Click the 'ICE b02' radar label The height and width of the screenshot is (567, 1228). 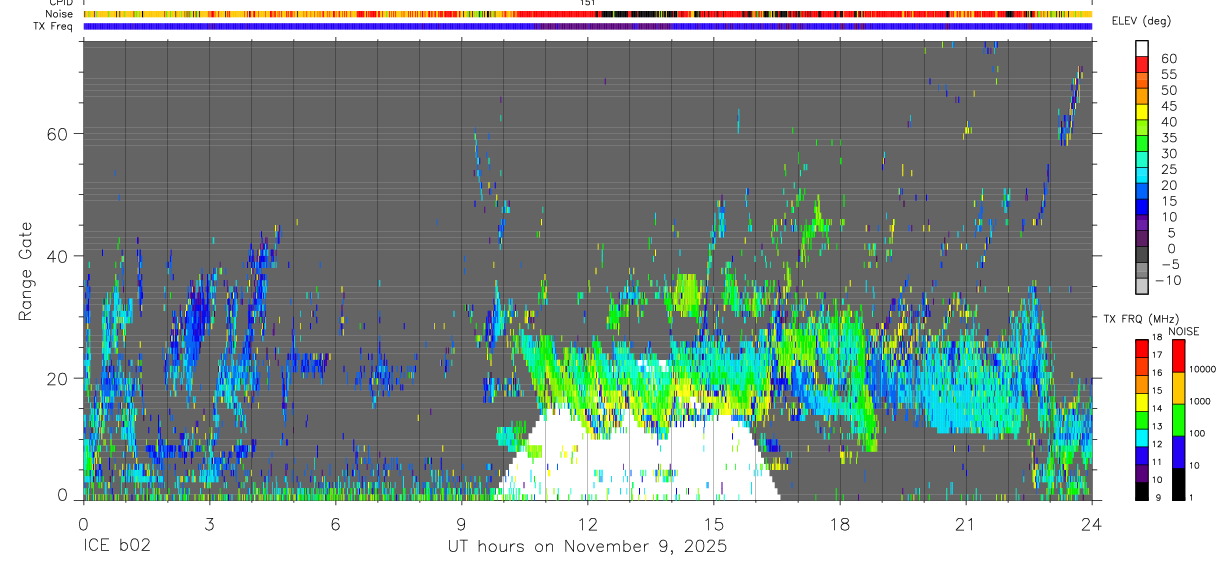[117, 547]
